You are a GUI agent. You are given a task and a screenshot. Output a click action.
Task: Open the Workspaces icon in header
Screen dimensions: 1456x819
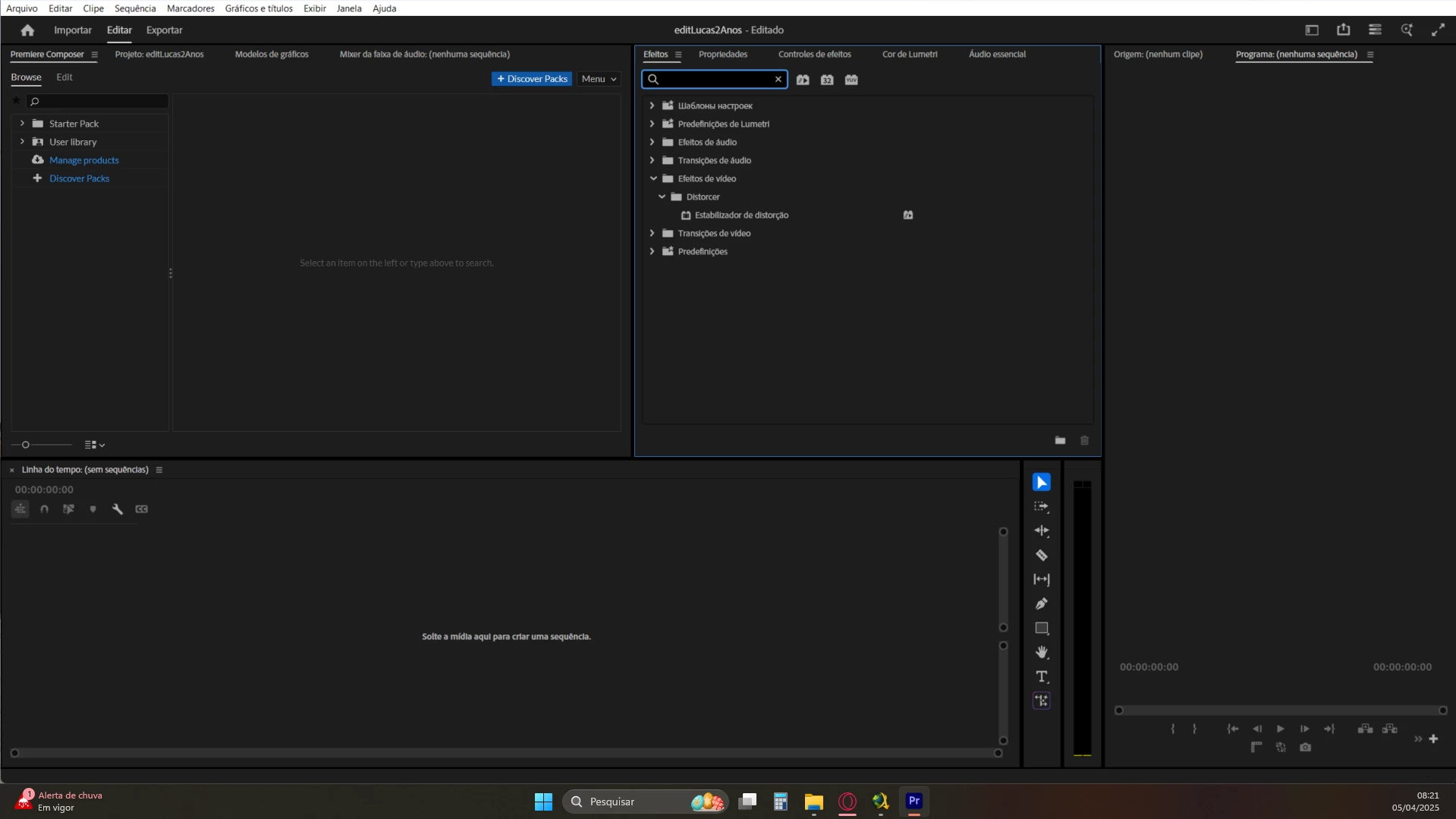coord(1312,30)
